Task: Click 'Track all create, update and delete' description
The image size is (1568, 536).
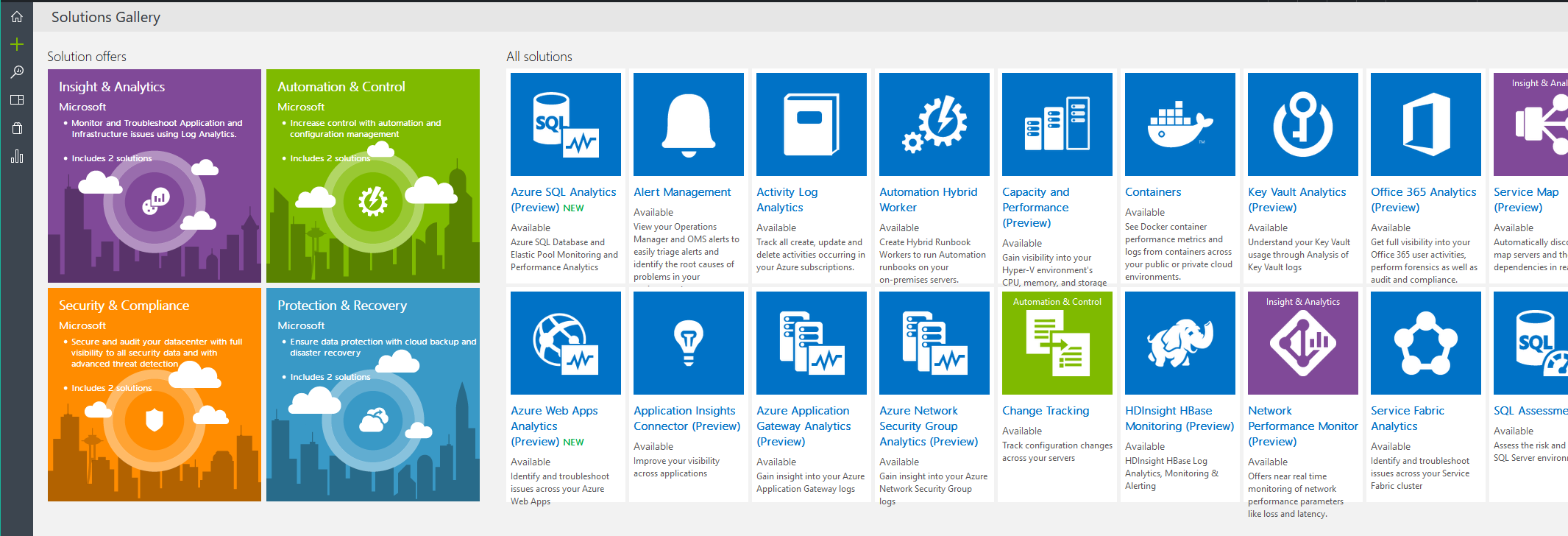Action: click(x=811, y=255)
